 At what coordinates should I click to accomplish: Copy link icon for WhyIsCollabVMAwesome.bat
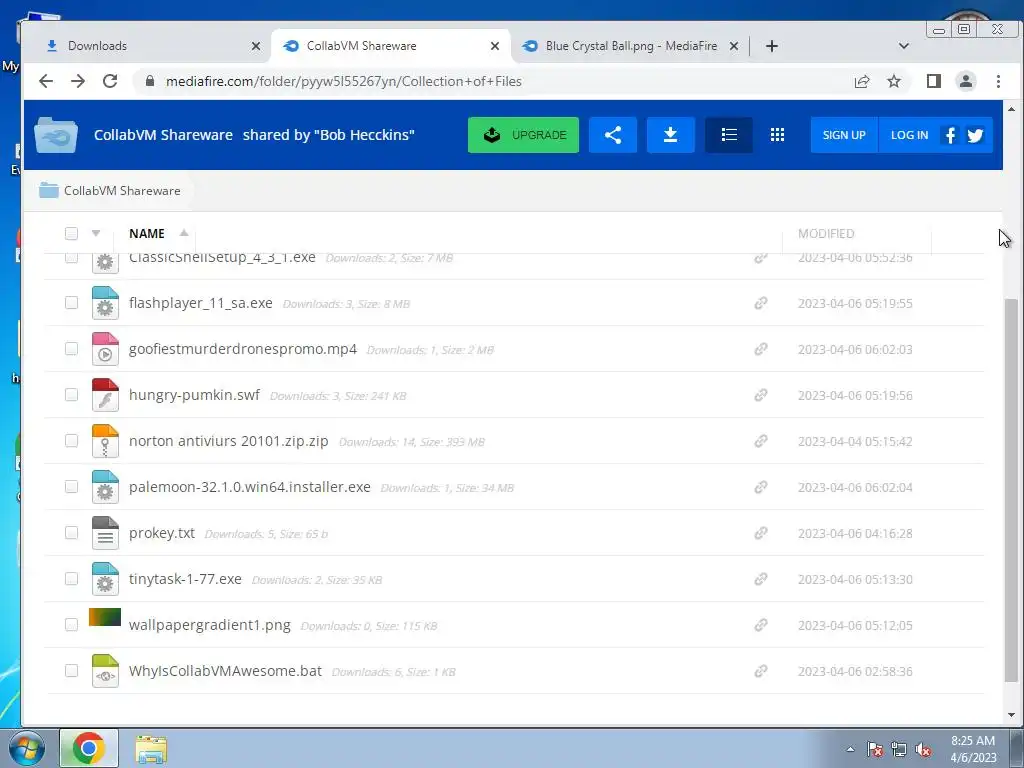(761, 671)
